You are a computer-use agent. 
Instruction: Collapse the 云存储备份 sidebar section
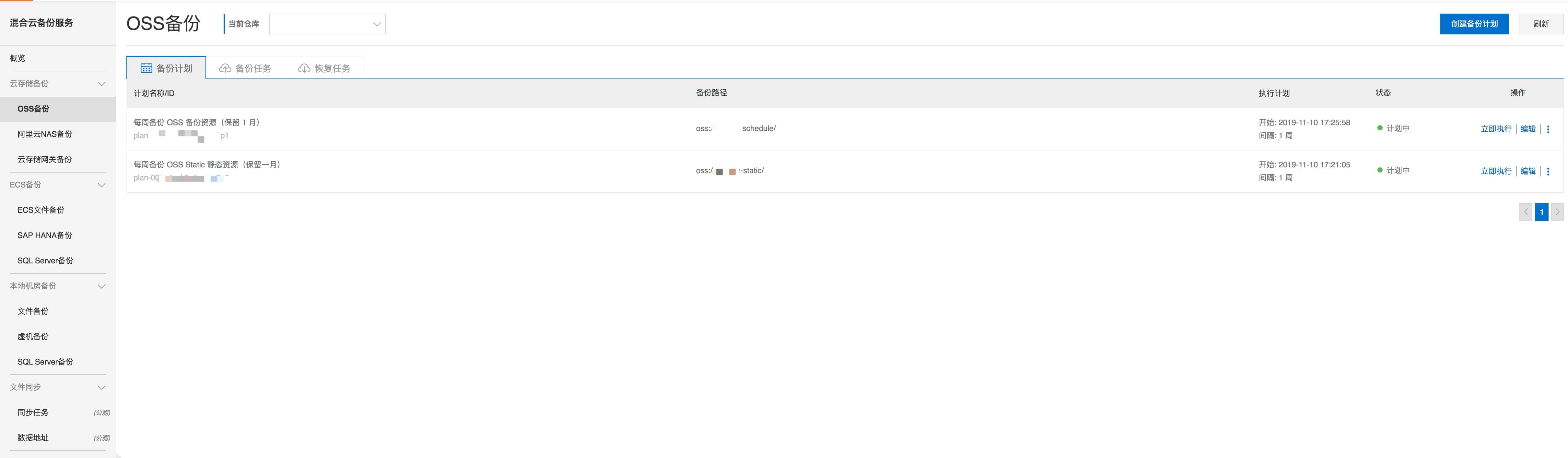click(102, 83)
